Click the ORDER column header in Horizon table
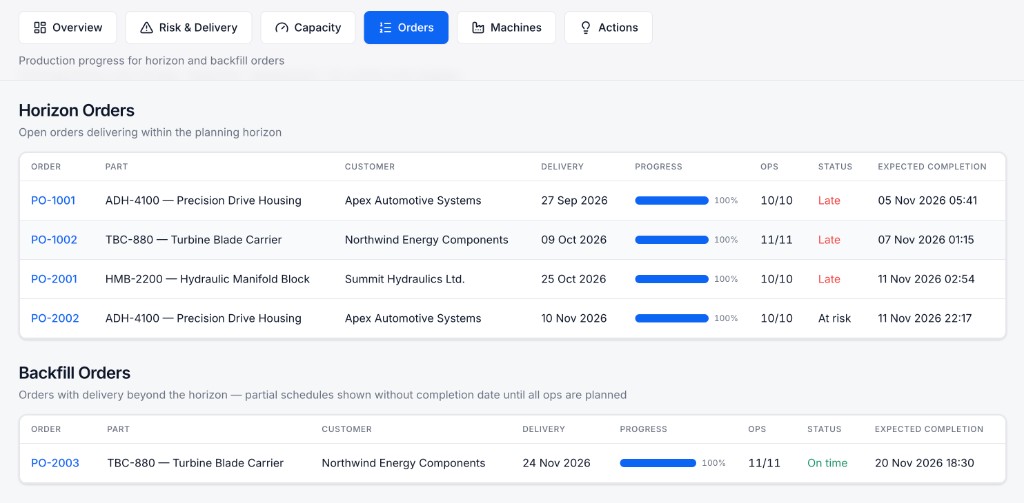Image resolution: width=1024 pixels, height=503 pixels. click(46, 167)
